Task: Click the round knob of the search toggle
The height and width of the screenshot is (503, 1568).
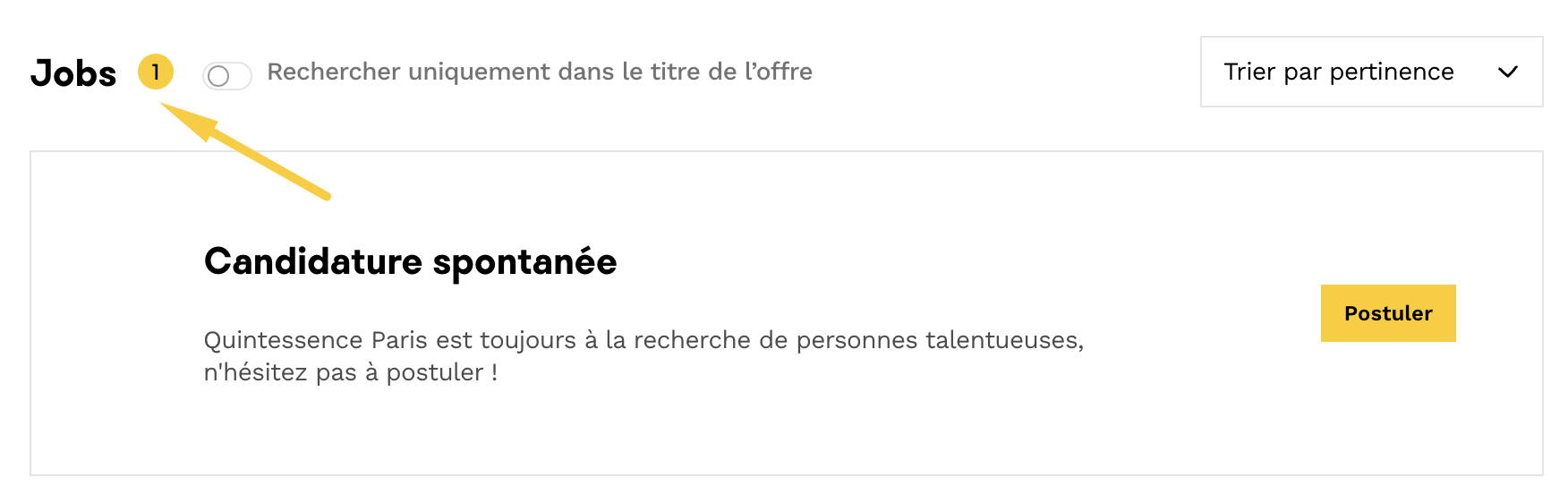Action: coord(218,76)
